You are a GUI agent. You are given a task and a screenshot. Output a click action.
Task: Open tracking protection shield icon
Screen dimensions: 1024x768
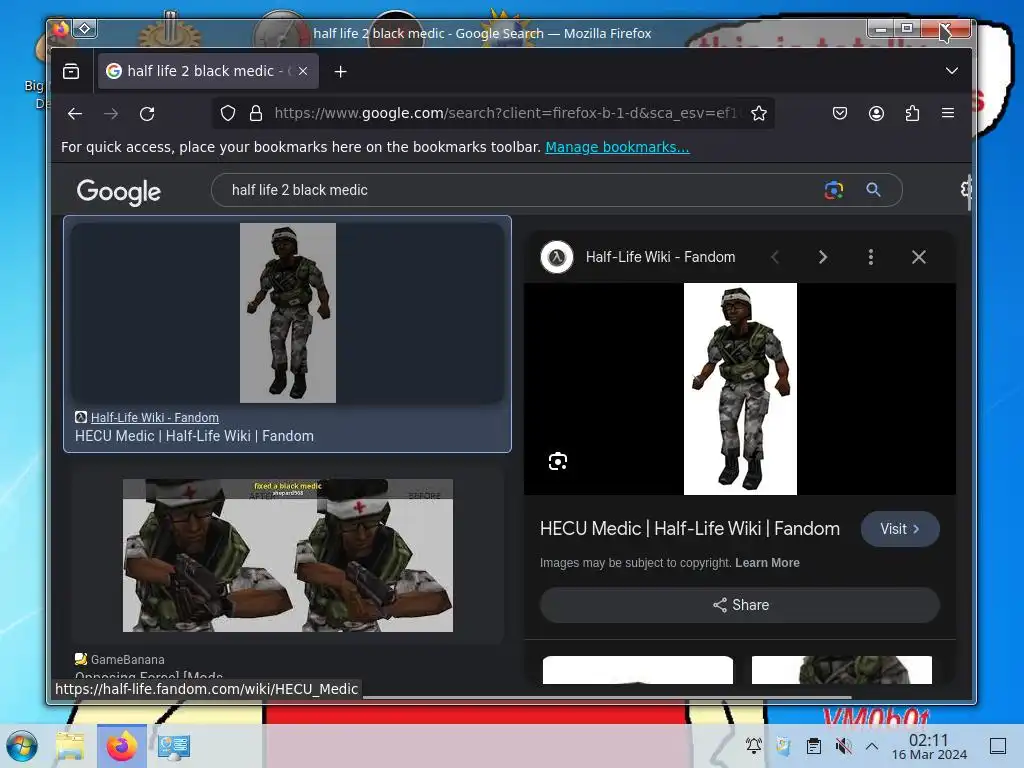coord(227,114)
